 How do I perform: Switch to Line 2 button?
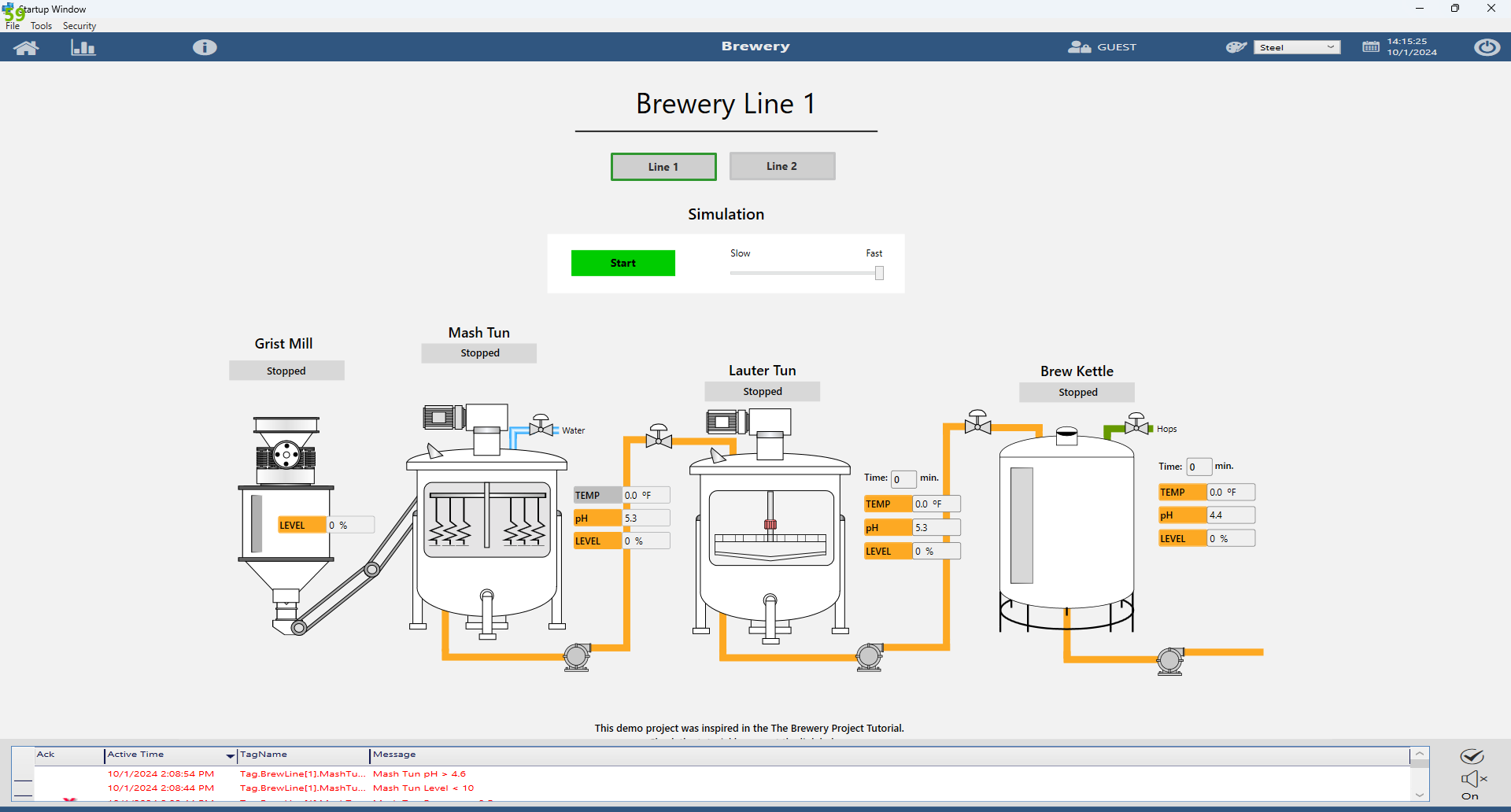point(781,166)
